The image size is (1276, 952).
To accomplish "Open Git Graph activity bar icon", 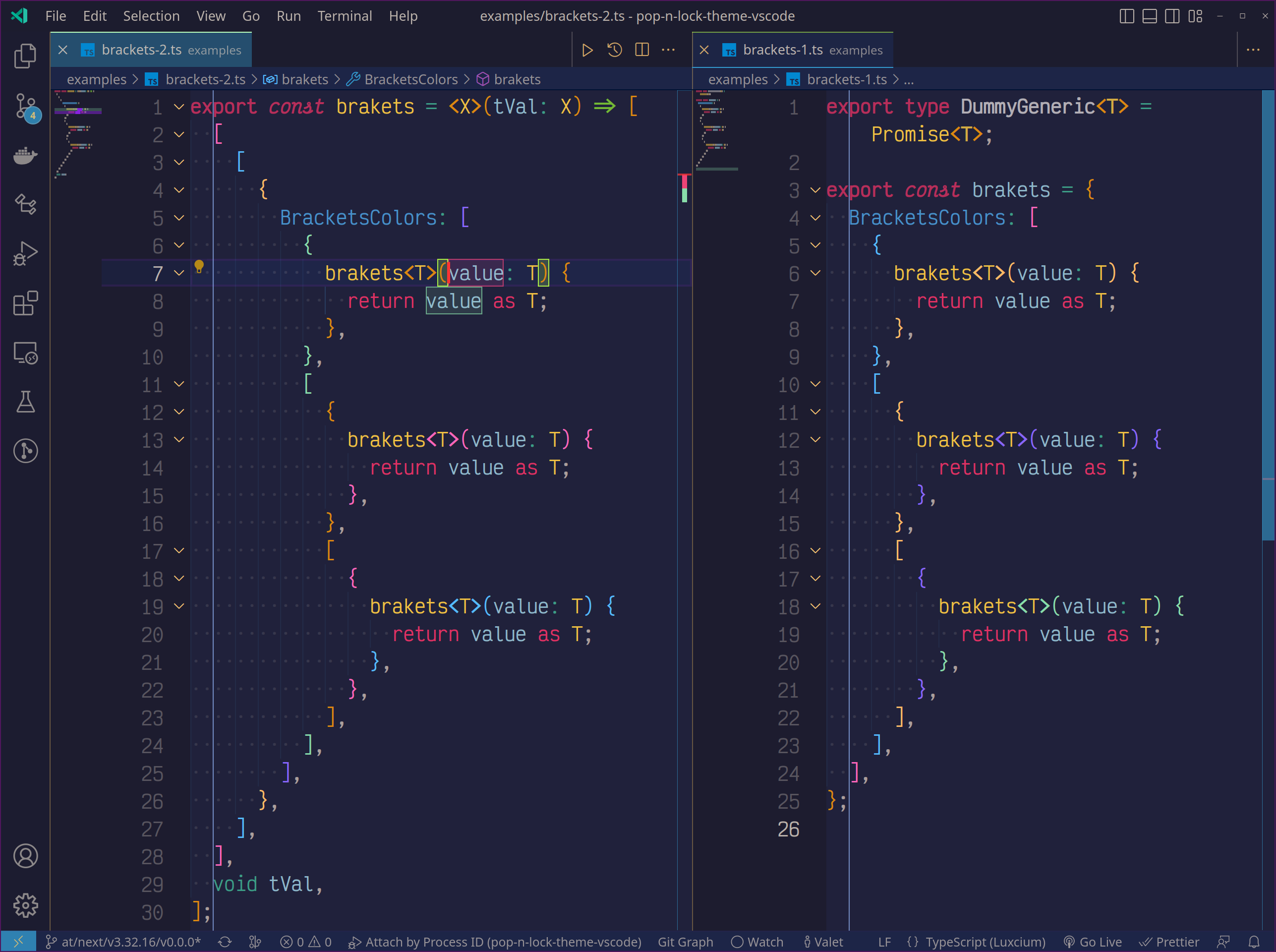I will pos(25,451).
